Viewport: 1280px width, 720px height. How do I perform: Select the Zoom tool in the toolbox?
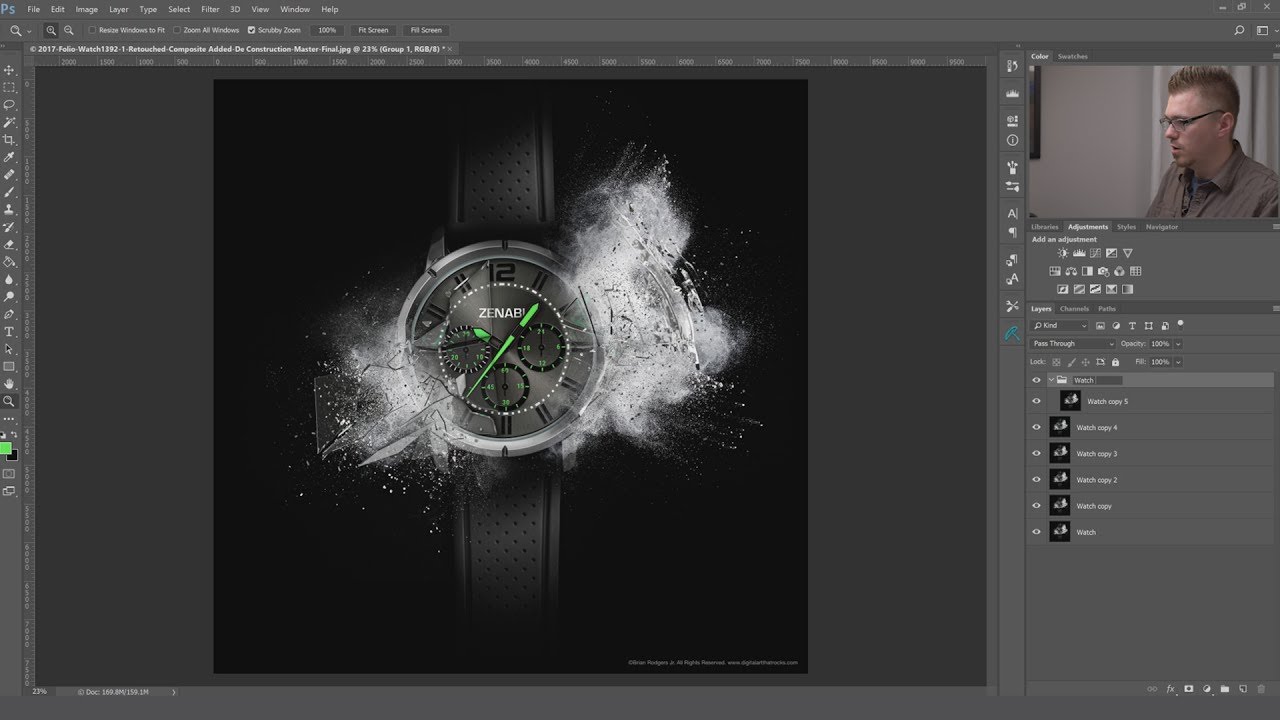(x=9, y=401)
